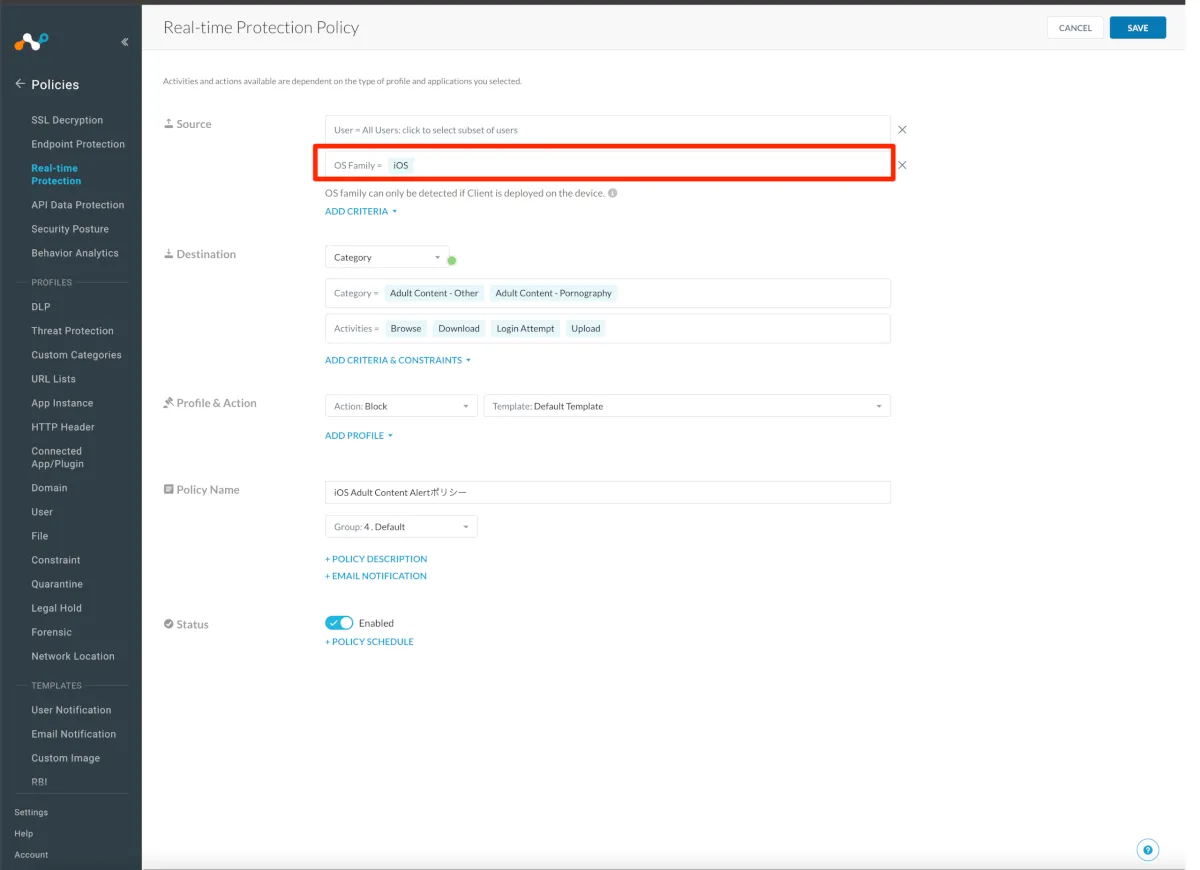Click the Netskope logo icon
1200x870 pixels.
(x=31, y=42)
